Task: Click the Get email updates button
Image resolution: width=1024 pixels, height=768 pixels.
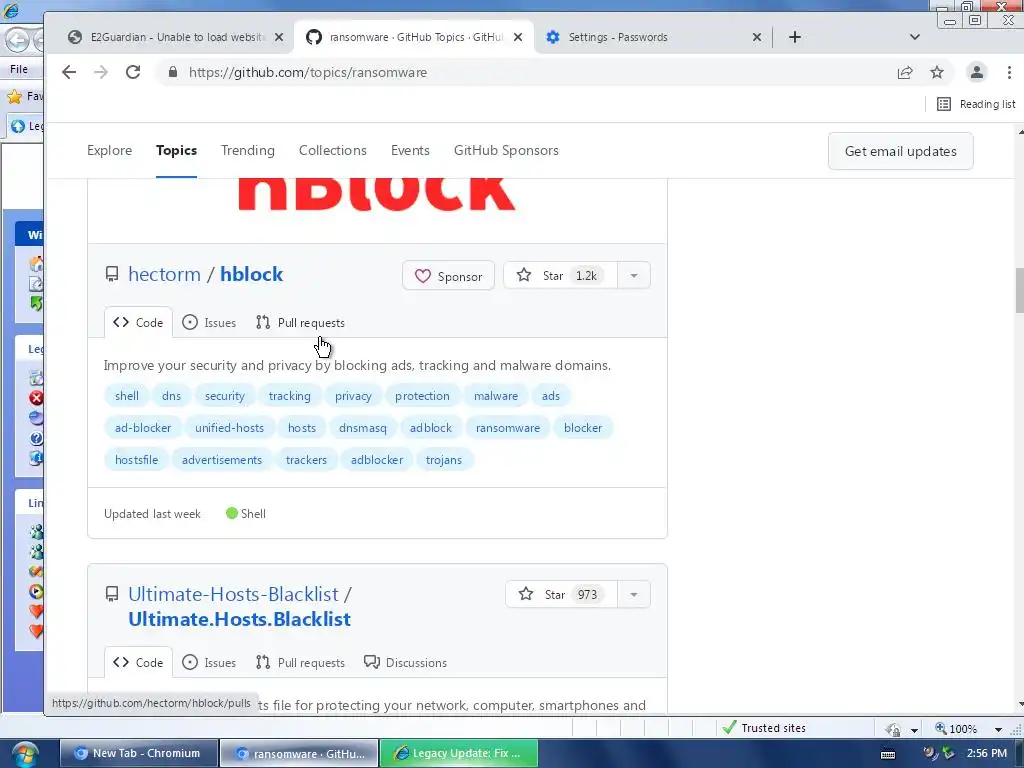Action: 901,152
